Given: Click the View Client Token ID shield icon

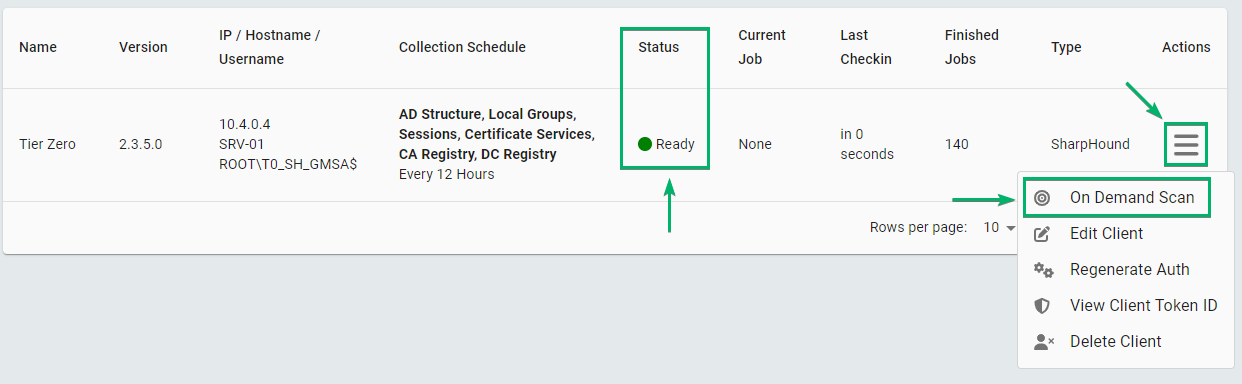Looking at the screenshot, I should tap(1042, 305).
